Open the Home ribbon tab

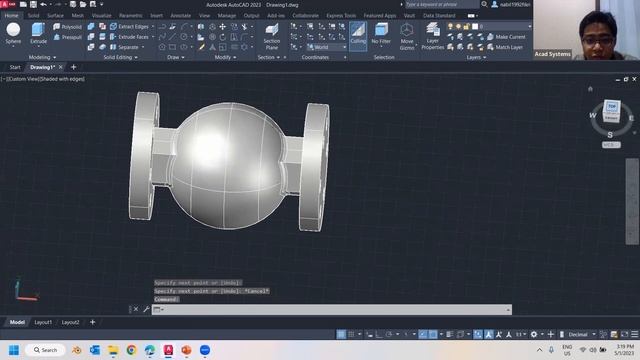(11, 16)
